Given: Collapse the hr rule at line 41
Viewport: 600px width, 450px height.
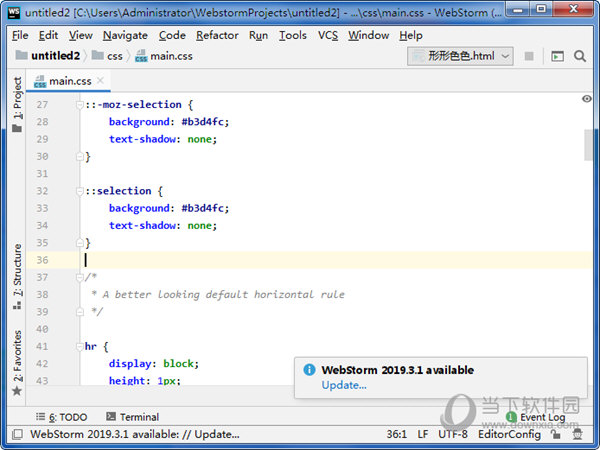Looking at the screenshot, I should [80, 346].
